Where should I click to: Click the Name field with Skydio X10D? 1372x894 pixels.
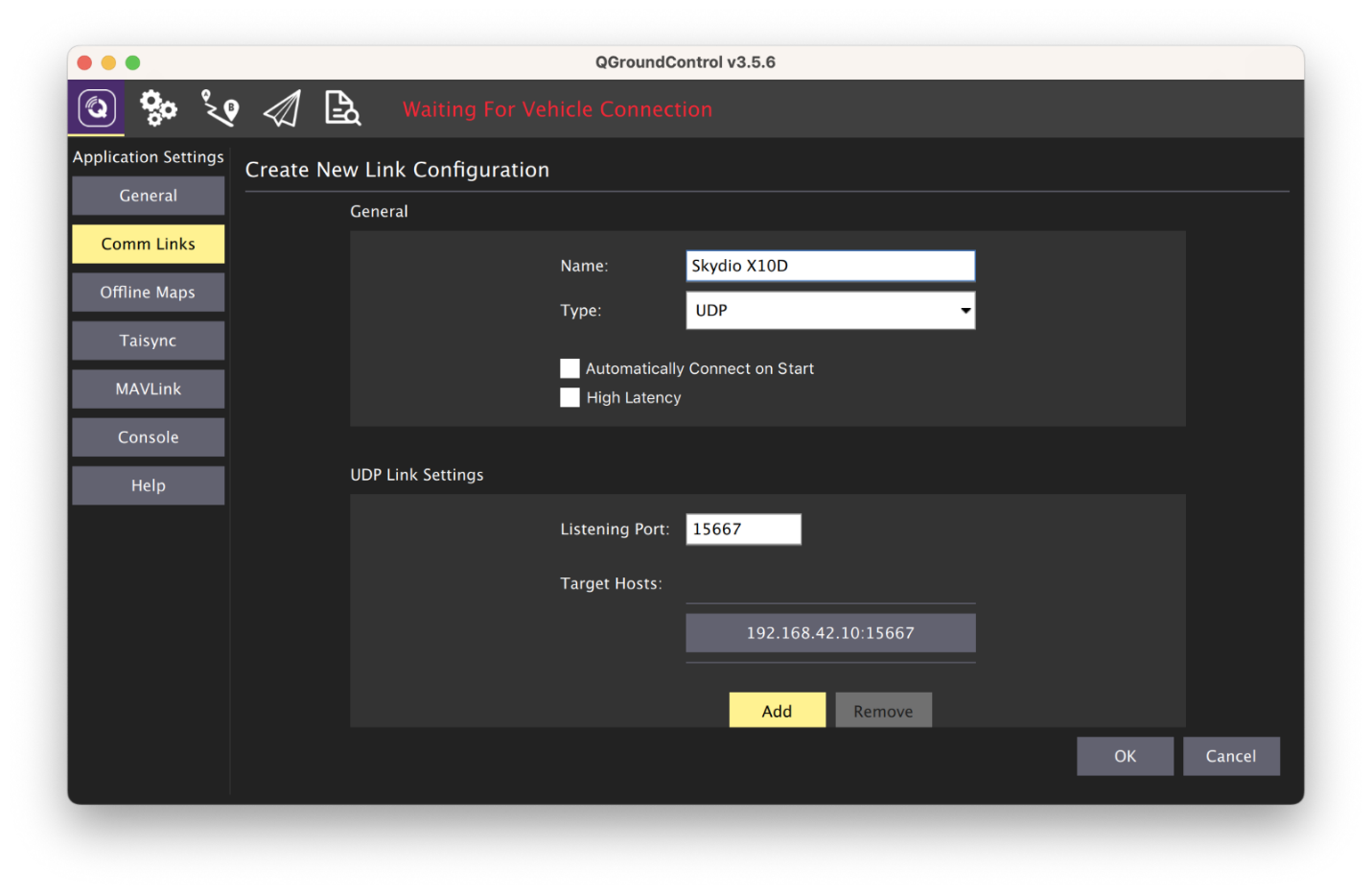[x=830, y=266]
